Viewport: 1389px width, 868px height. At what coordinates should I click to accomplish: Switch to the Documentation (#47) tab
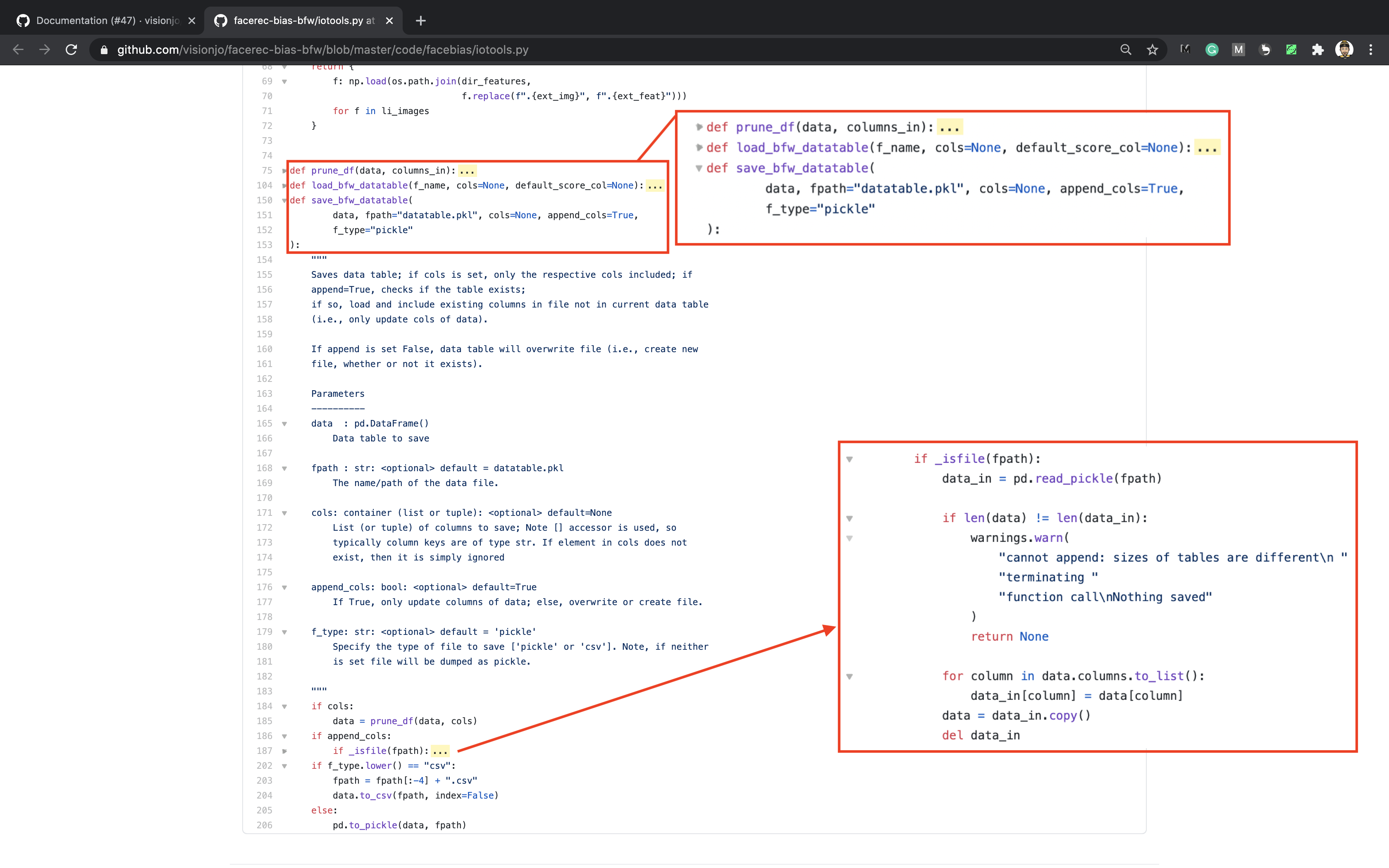click(107, 21)
